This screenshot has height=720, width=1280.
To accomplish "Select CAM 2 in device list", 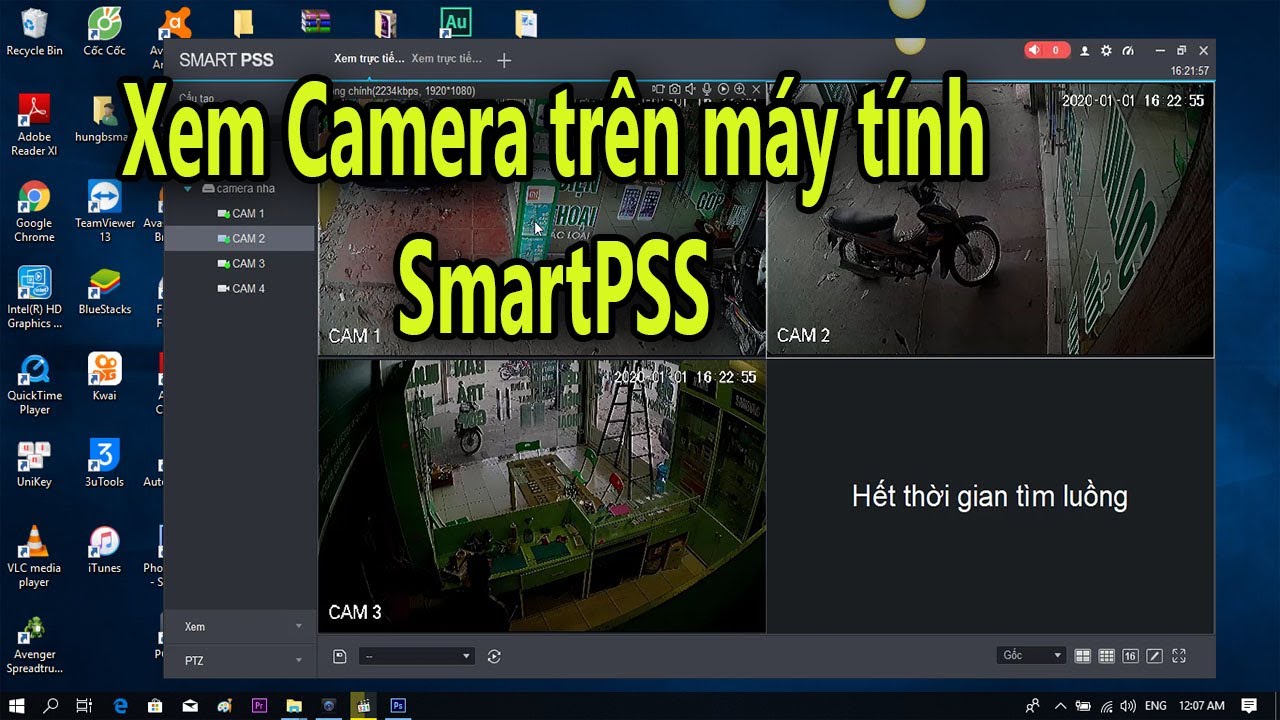I will [240, 239].
